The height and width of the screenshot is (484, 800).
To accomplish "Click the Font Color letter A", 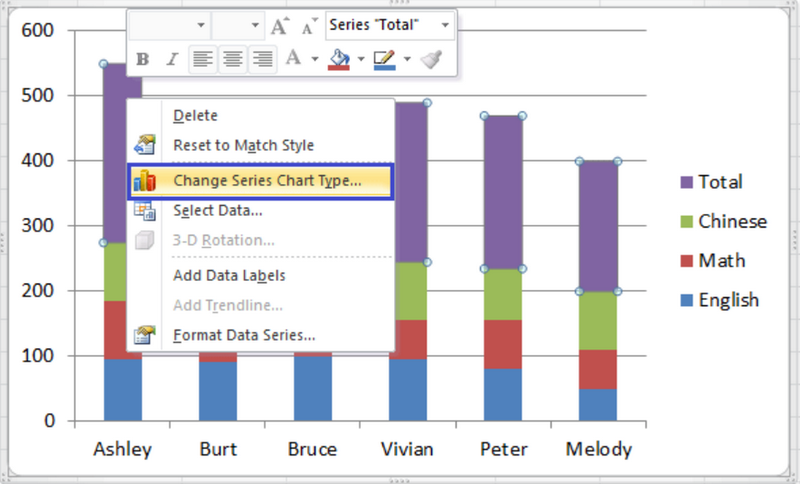I will pos(293,58).
